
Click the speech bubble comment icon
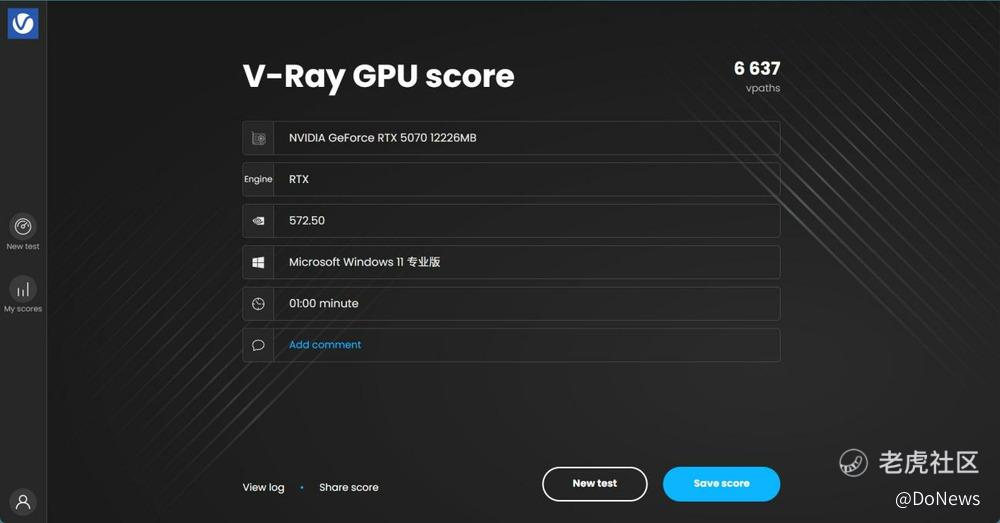coord(258,345)
